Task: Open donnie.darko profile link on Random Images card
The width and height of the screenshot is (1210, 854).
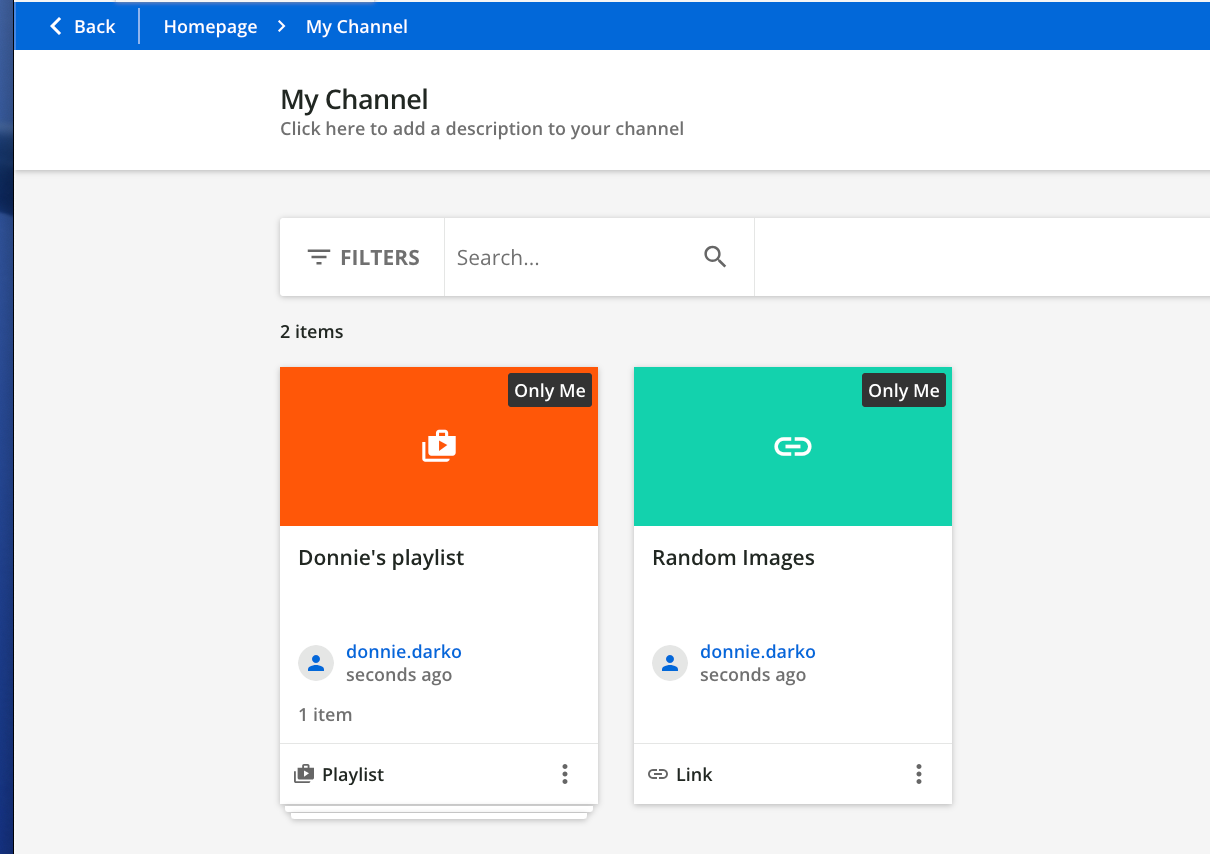Action: pos(758,651)
